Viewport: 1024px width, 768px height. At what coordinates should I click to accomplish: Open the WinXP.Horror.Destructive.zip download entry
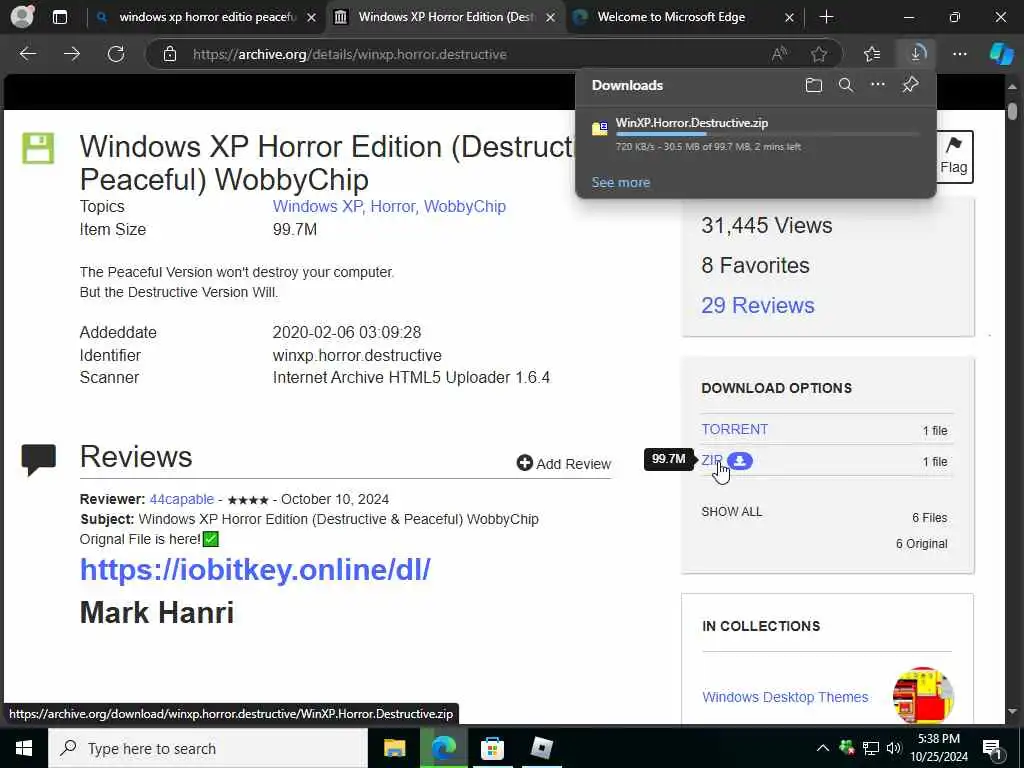(x=756, y=134)
